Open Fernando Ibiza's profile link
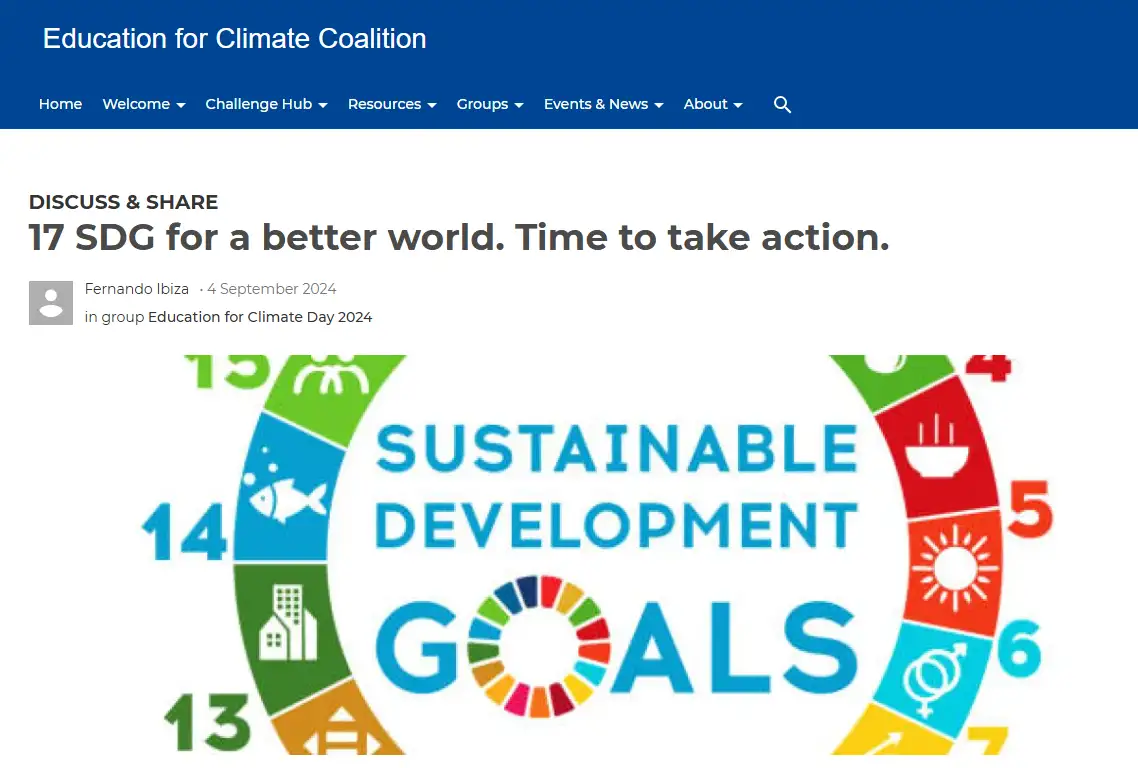The height and width of the screenshot is (768, 1138). (x=137, y=289)
